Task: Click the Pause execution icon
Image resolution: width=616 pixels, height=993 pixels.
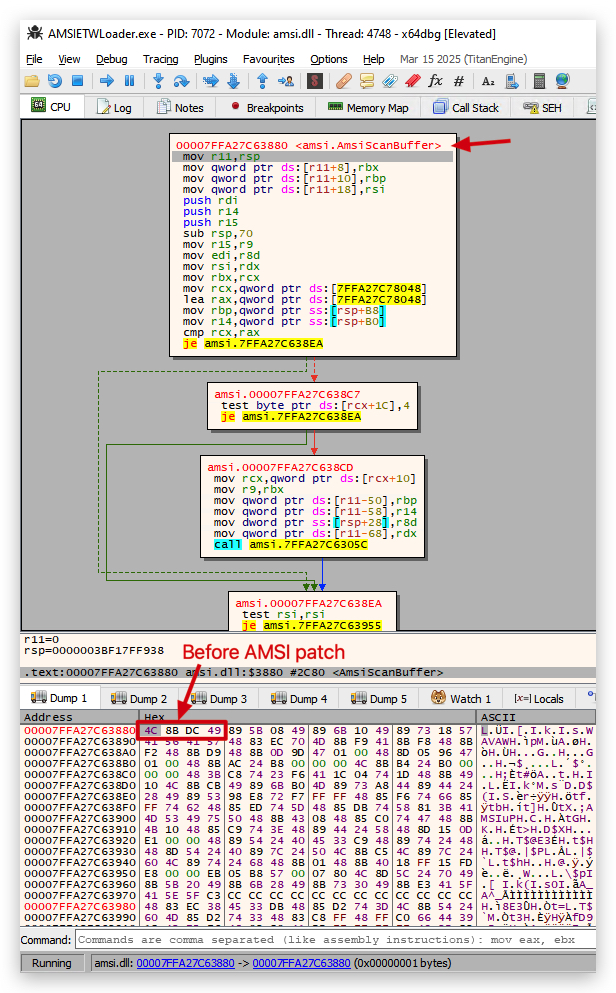Action: click(x=130, y=81)
